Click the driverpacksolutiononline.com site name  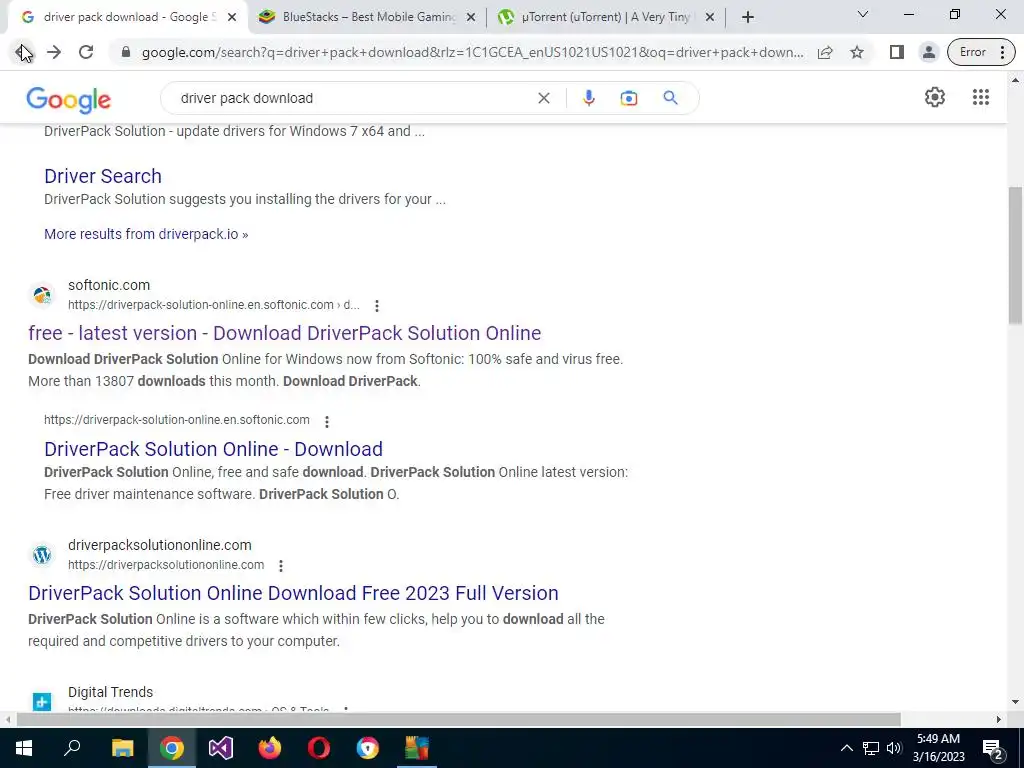click(x=160, y=545)
